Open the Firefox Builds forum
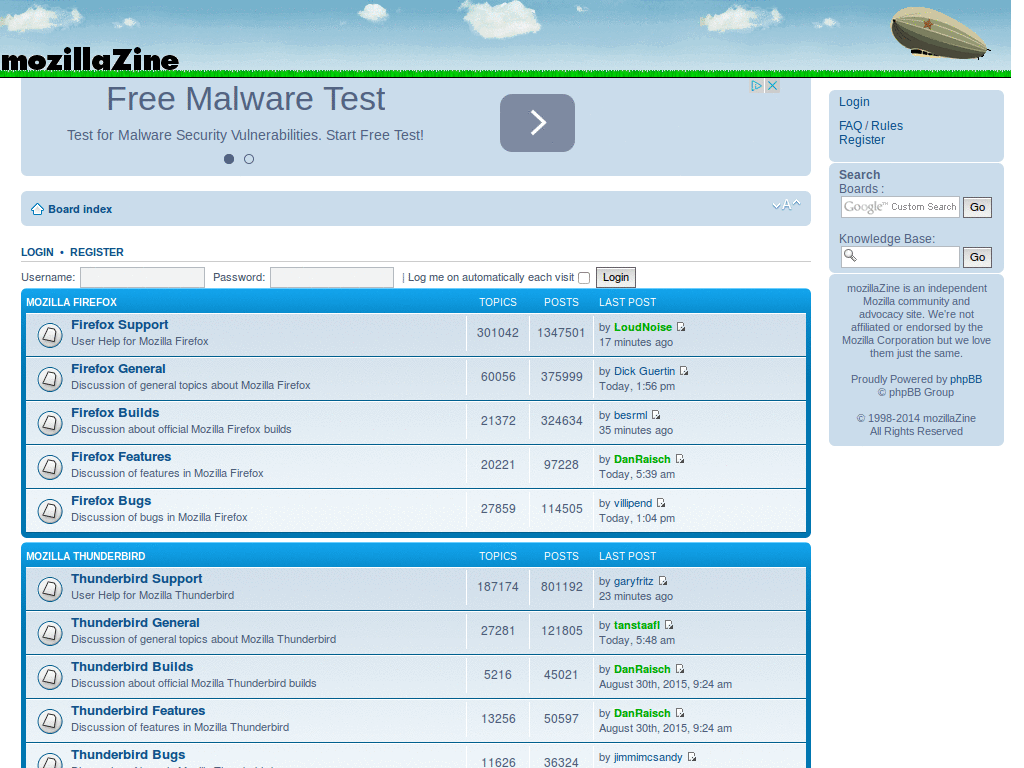The height and width of the screenshot is (768, 1024). [115, 413]
